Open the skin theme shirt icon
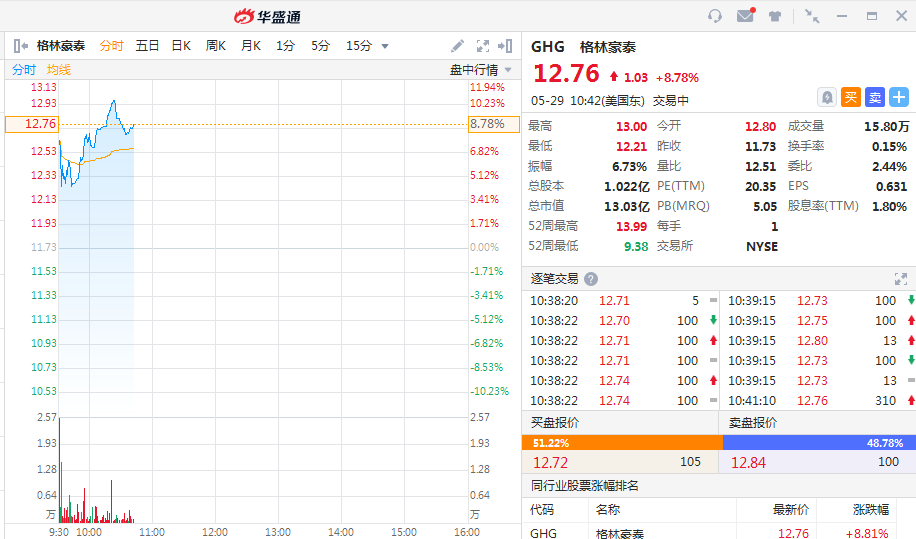 click(x=774, y=16)
